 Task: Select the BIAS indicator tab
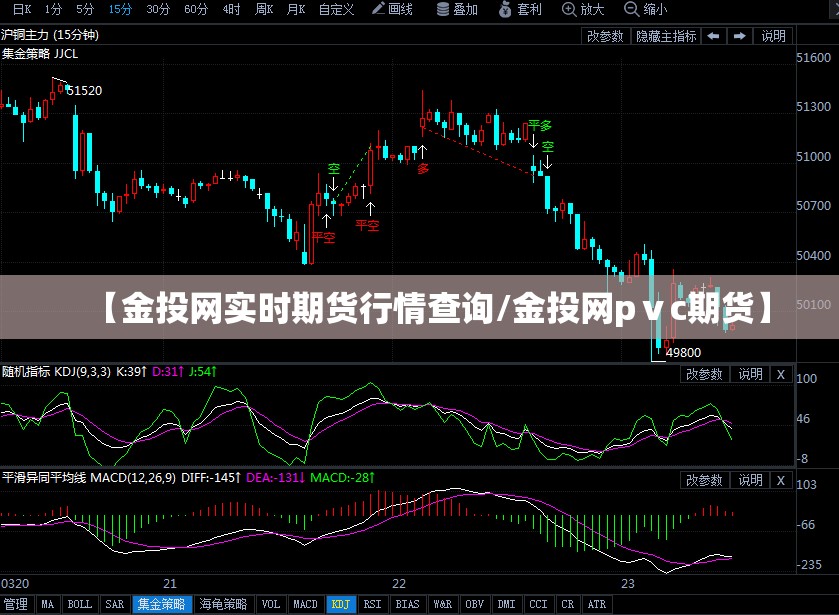(407, 604)
